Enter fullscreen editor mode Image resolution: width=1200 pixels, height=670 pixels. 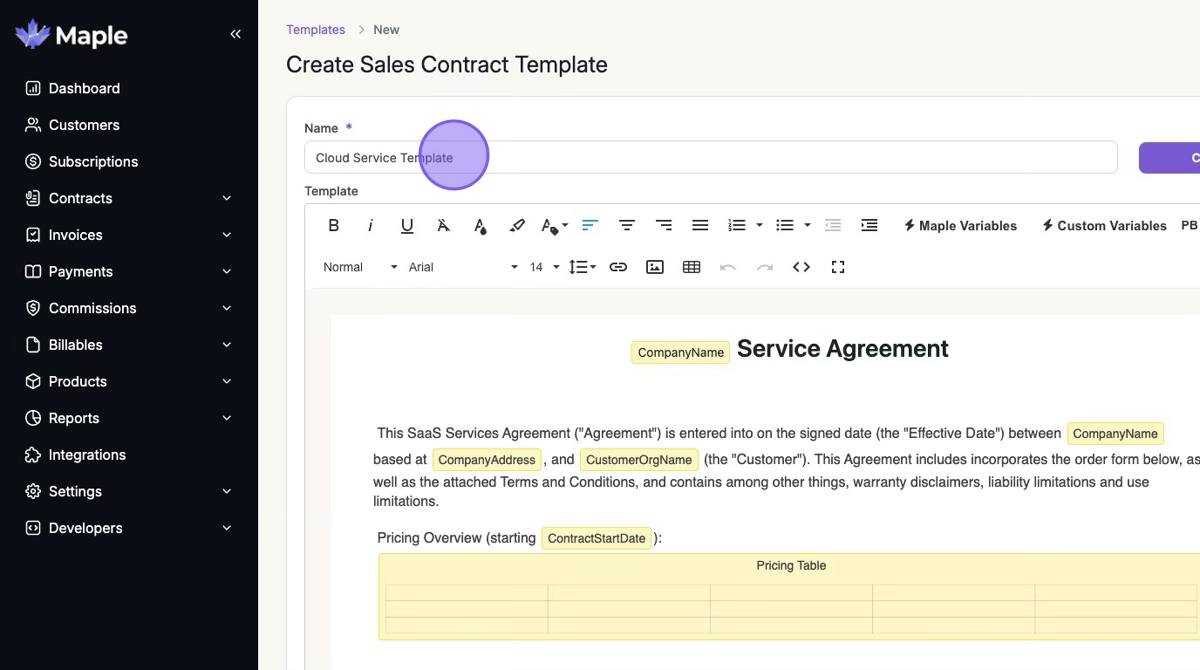(x=838, y=267)
